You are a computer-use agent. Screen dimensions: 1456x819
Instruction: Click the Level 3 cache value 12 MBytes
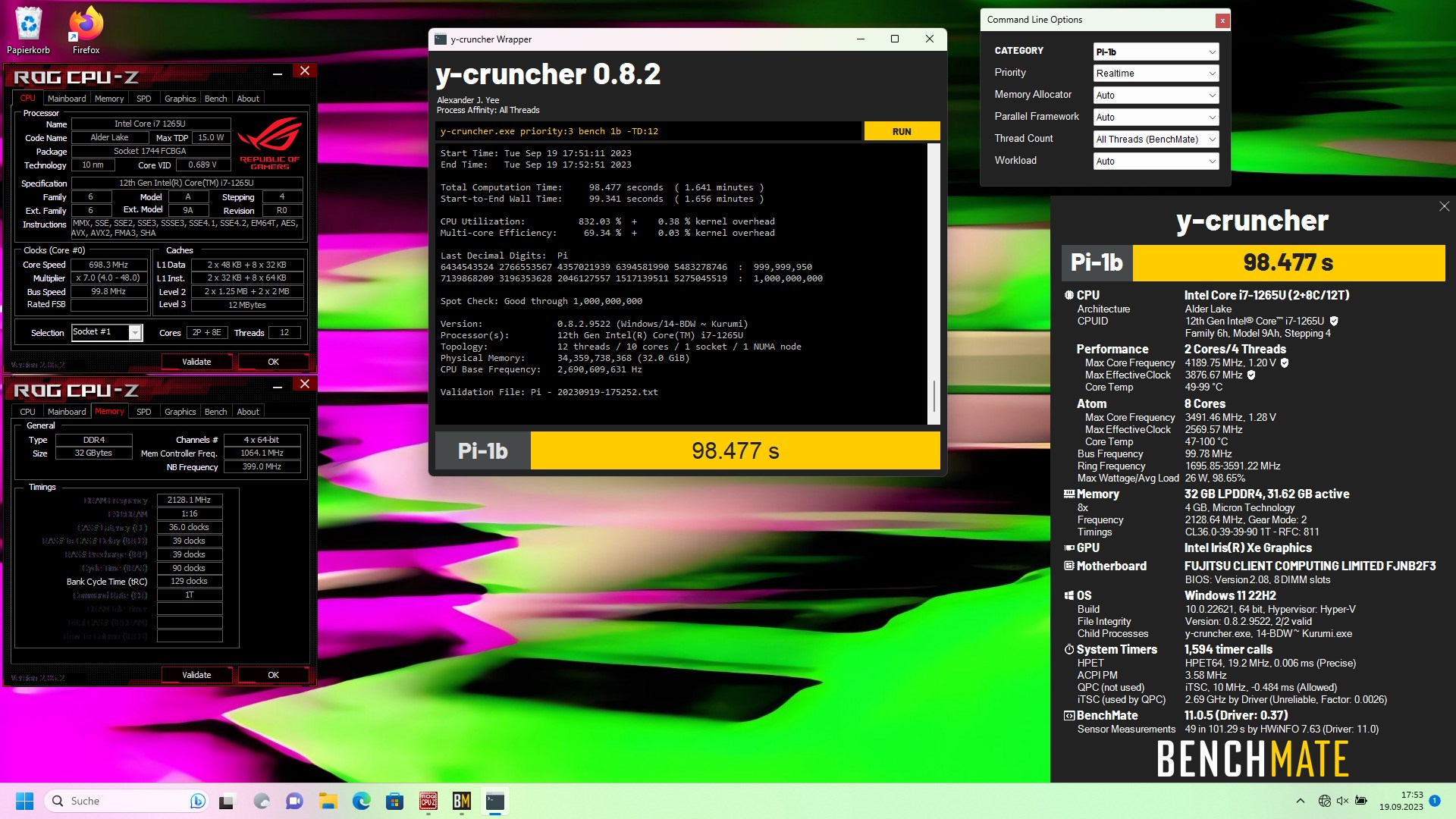(x=247, y=305)
